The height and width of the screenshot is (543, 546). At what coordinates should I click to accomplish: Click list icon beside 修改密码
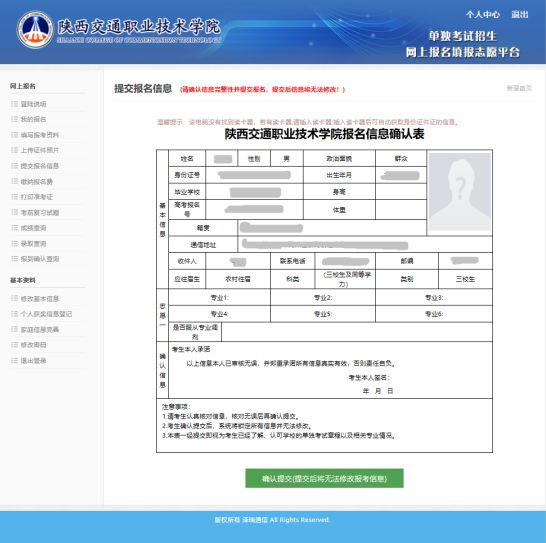(15, 345)
